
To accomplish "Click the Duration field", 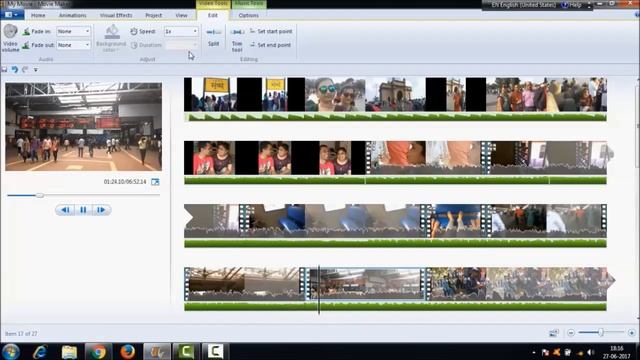I will [x=181, y=45].
